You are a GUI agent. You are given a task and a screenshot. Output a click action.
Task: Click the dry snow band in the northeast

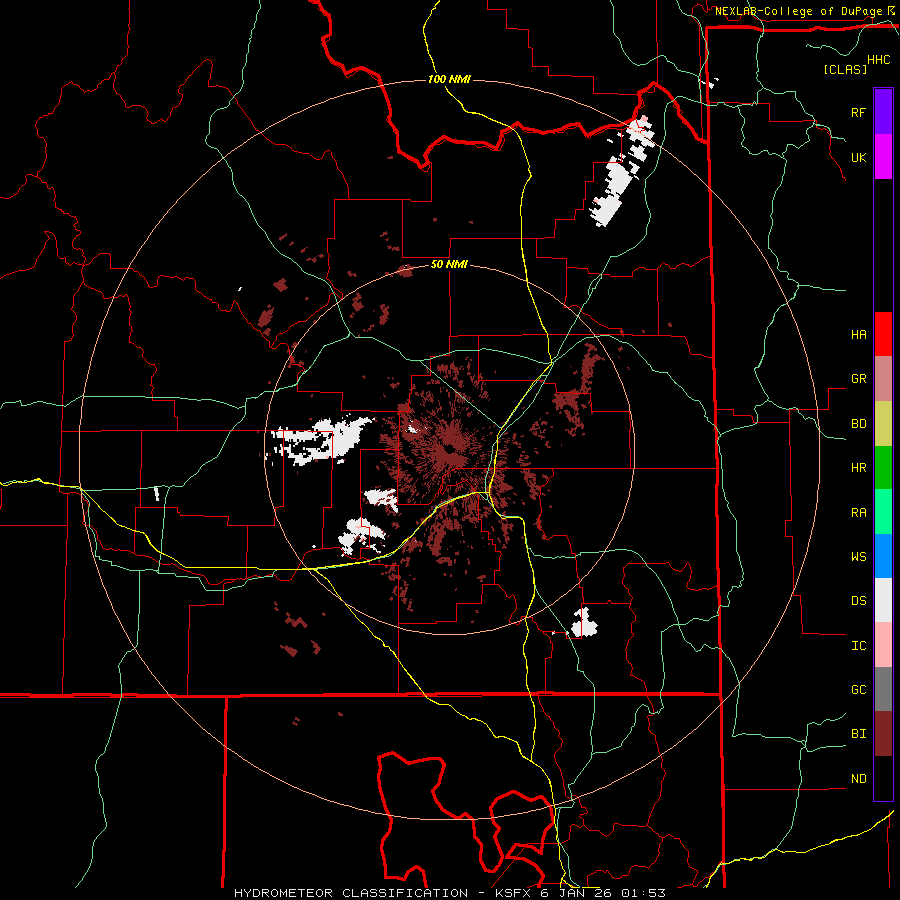[622, 172]
